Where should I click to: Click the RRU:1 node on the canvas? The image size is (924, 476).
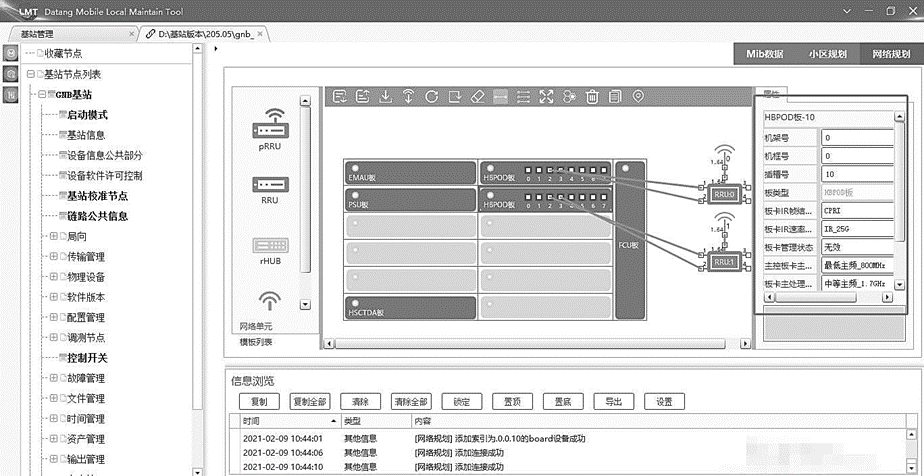[723, 262]
